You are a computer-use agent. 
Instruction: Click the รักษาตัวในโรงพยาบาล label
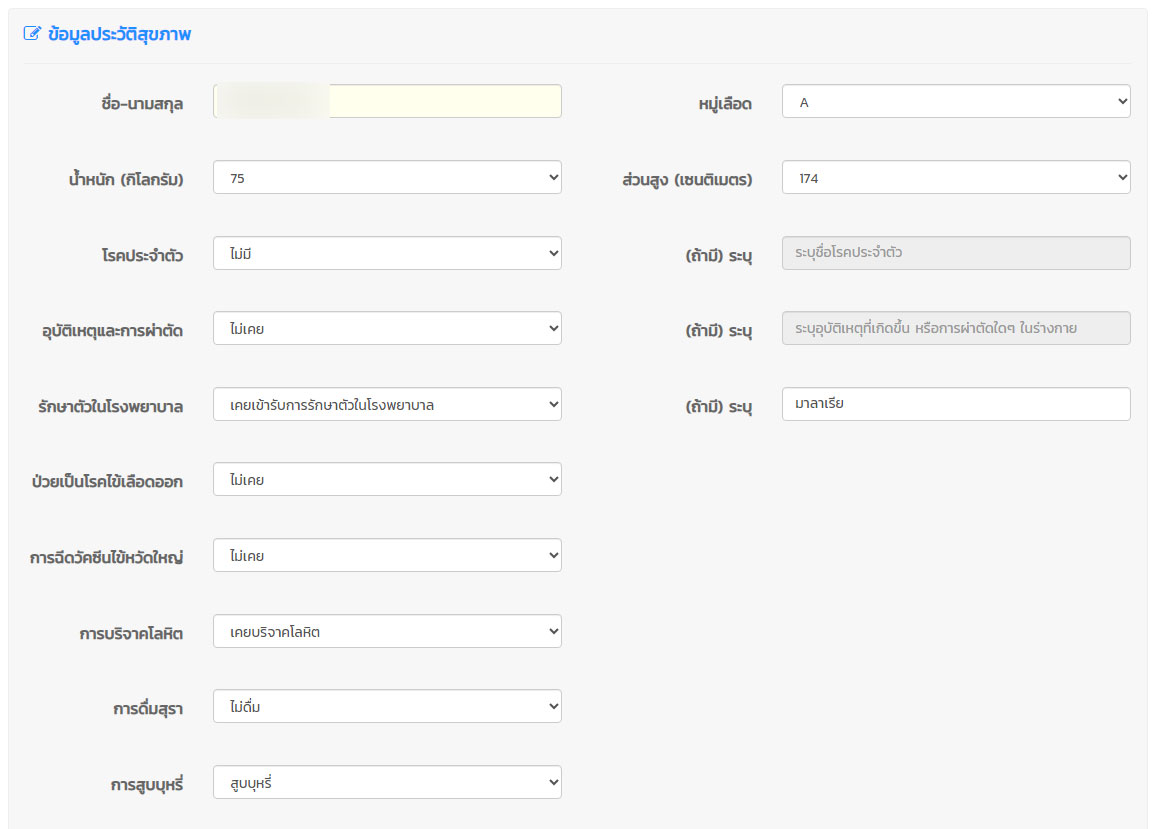click(109, 407)
